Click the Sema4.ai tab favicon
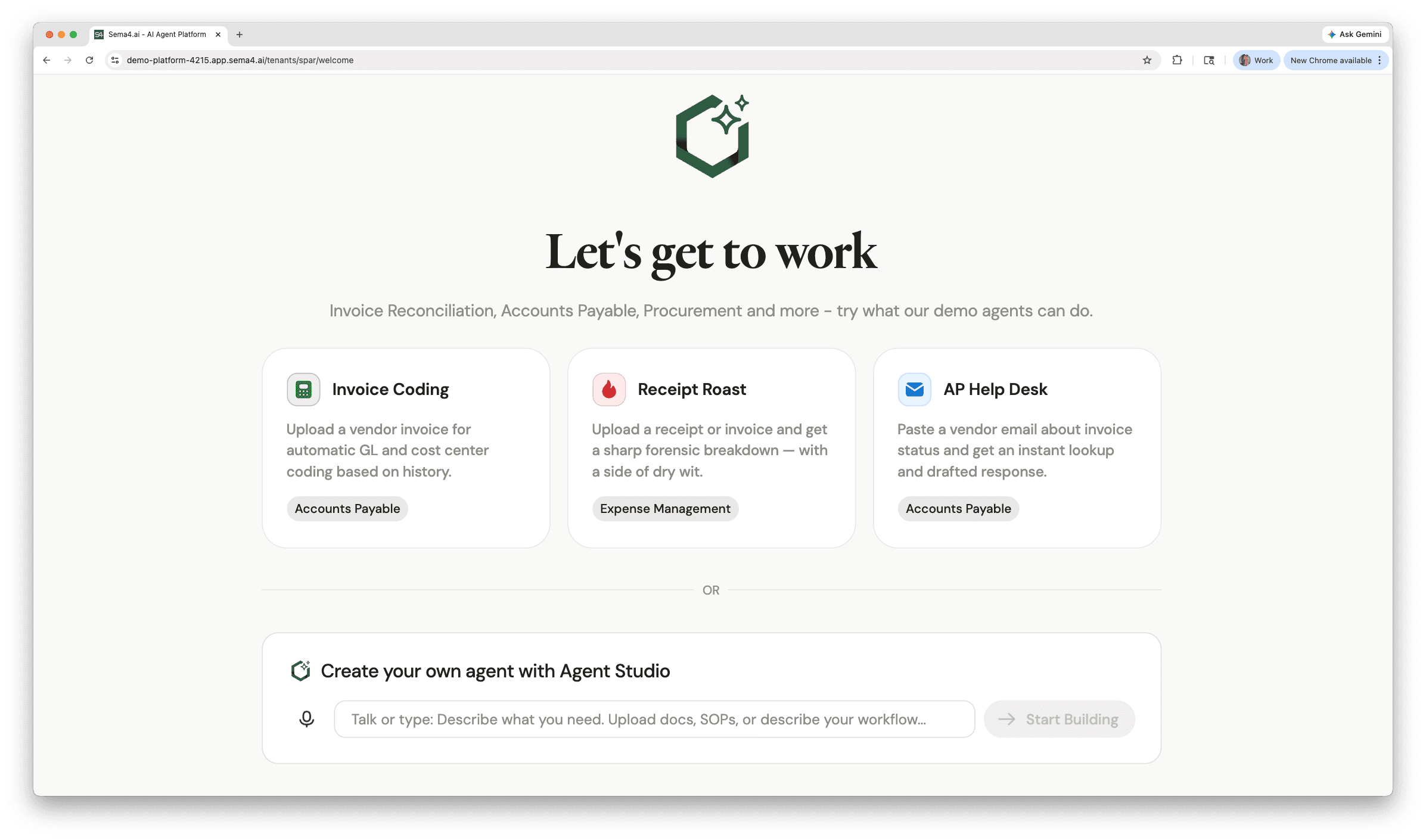Image resolution: width=1426 pixels, height=840 pixels. pos(99,35)
